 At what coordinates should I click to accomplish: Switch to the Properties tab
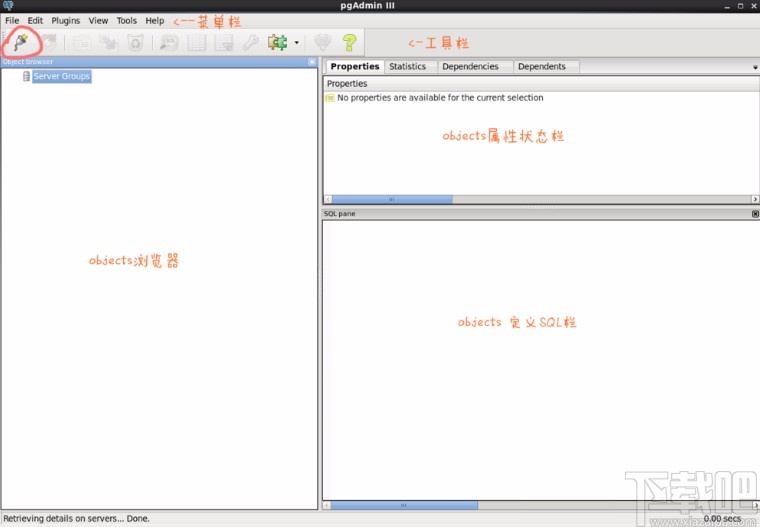pyautogui.click(x=355, y=66)
